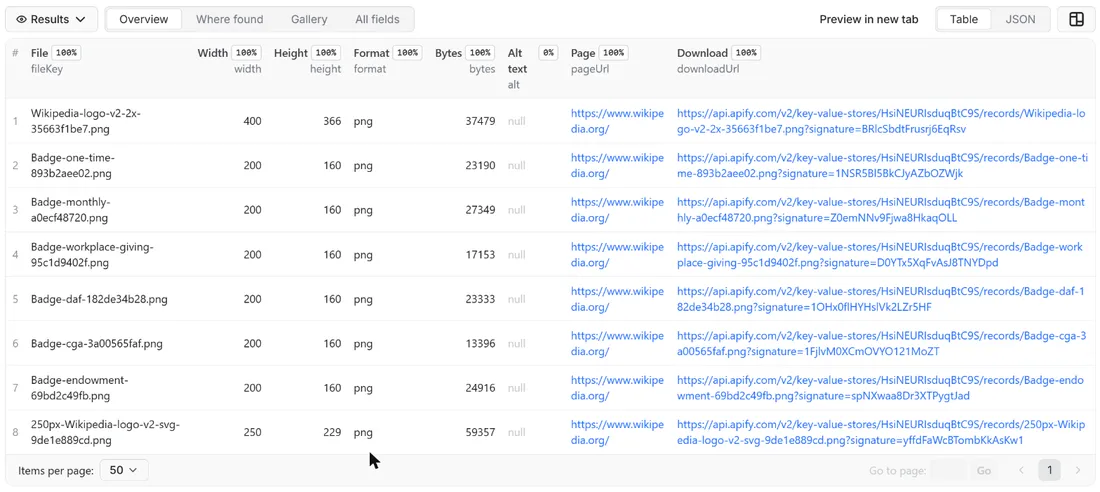Click the Alt text column header
The width and height of the screenshot is (1100, 492).
518,61
